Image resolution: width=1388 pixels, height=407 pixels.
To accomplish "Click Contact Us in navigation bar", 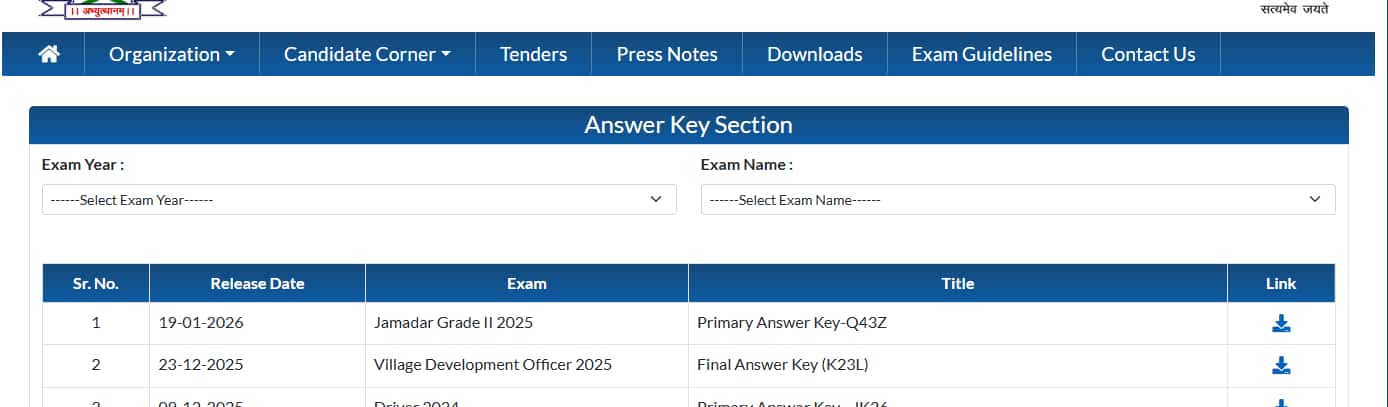I will pyautogui.click(x=1148, y=54).
